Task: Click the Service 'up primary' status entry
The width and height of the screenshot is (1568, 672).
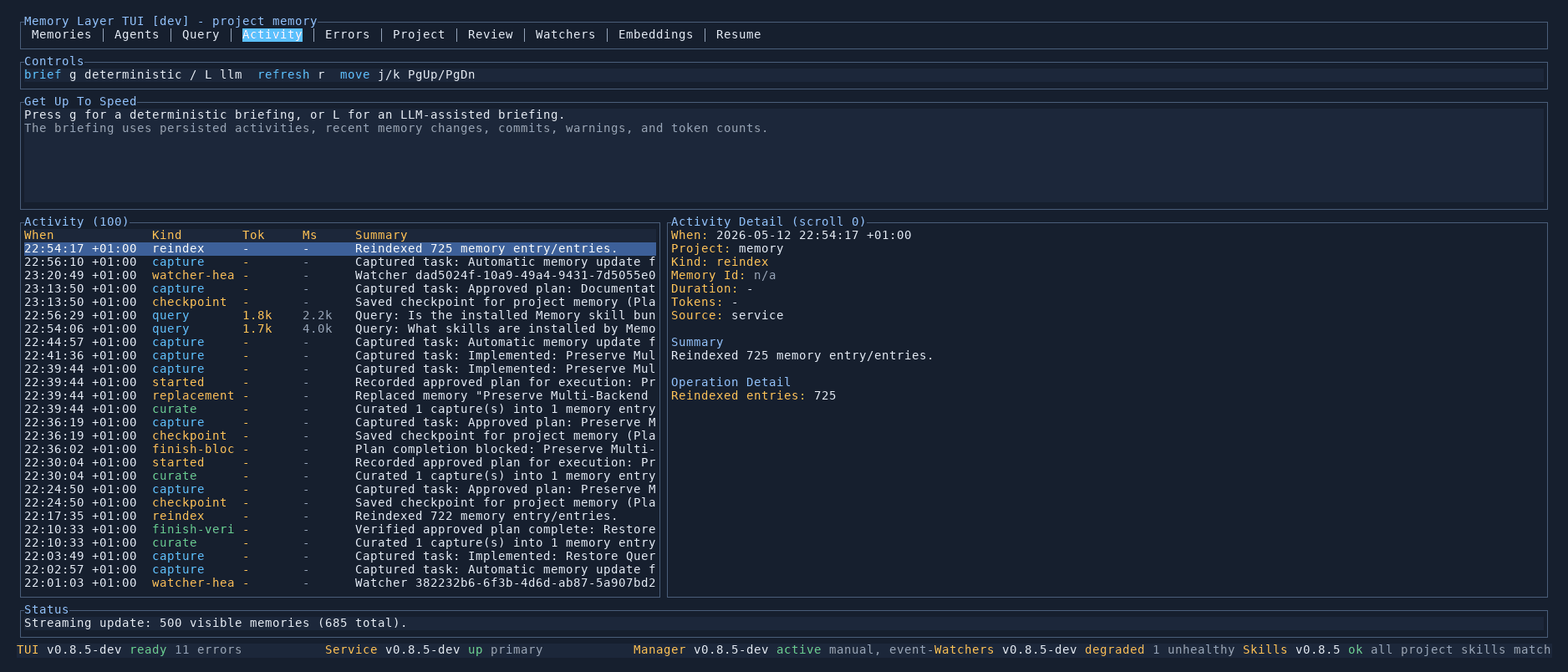Action: coord(506,650)
